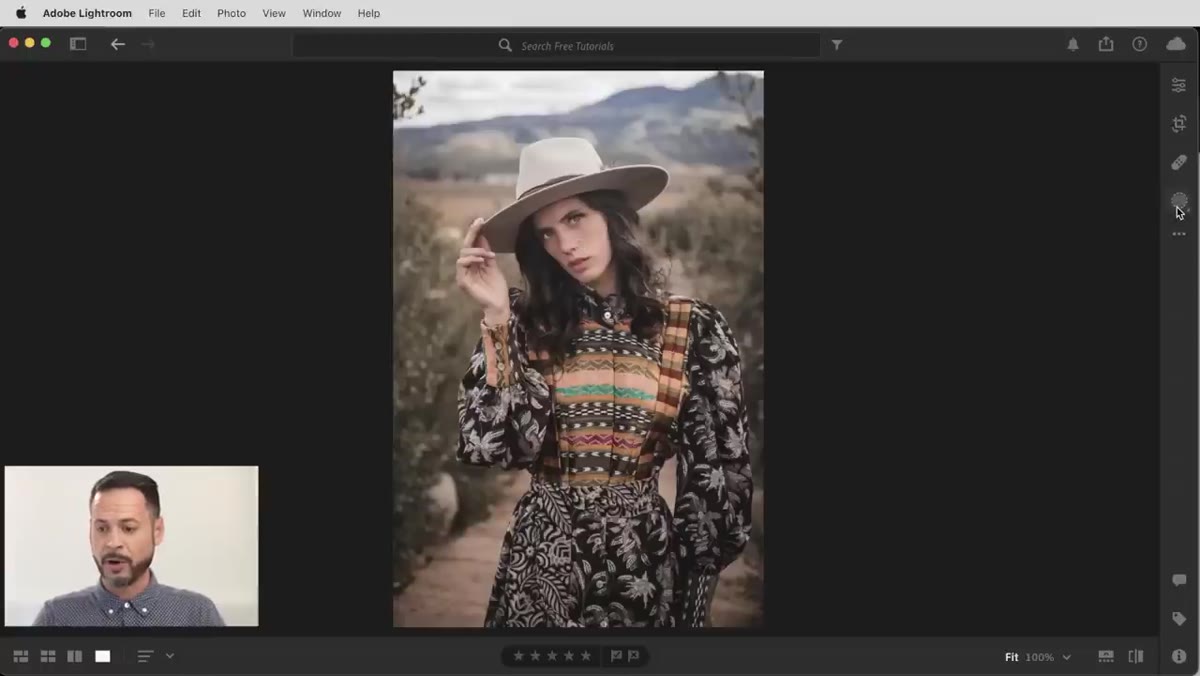Click the 100% zoom button

point(1039,657)
